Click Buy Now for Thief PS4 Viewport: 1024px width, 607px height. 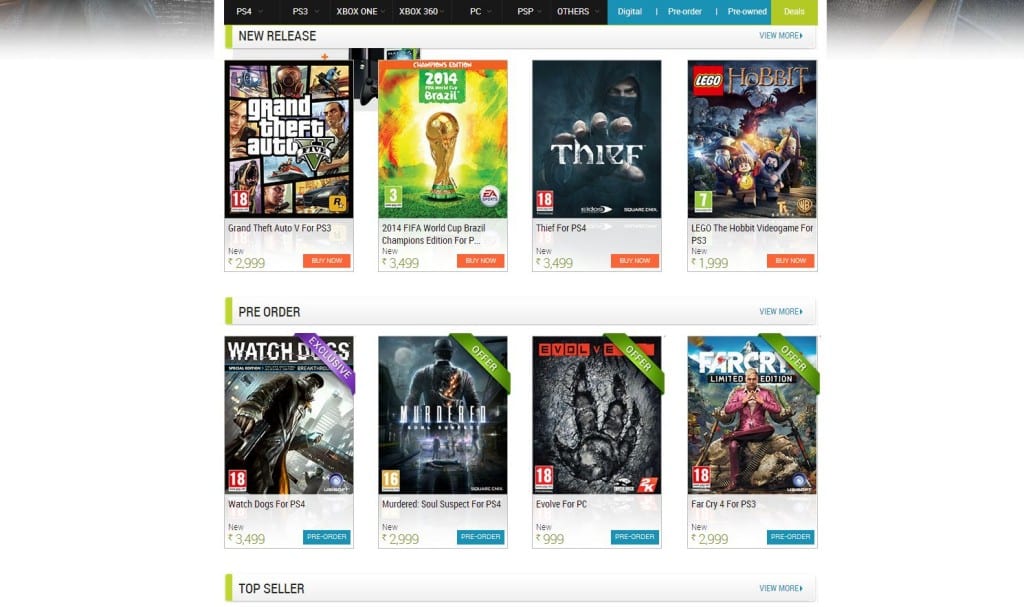point(635,261)
